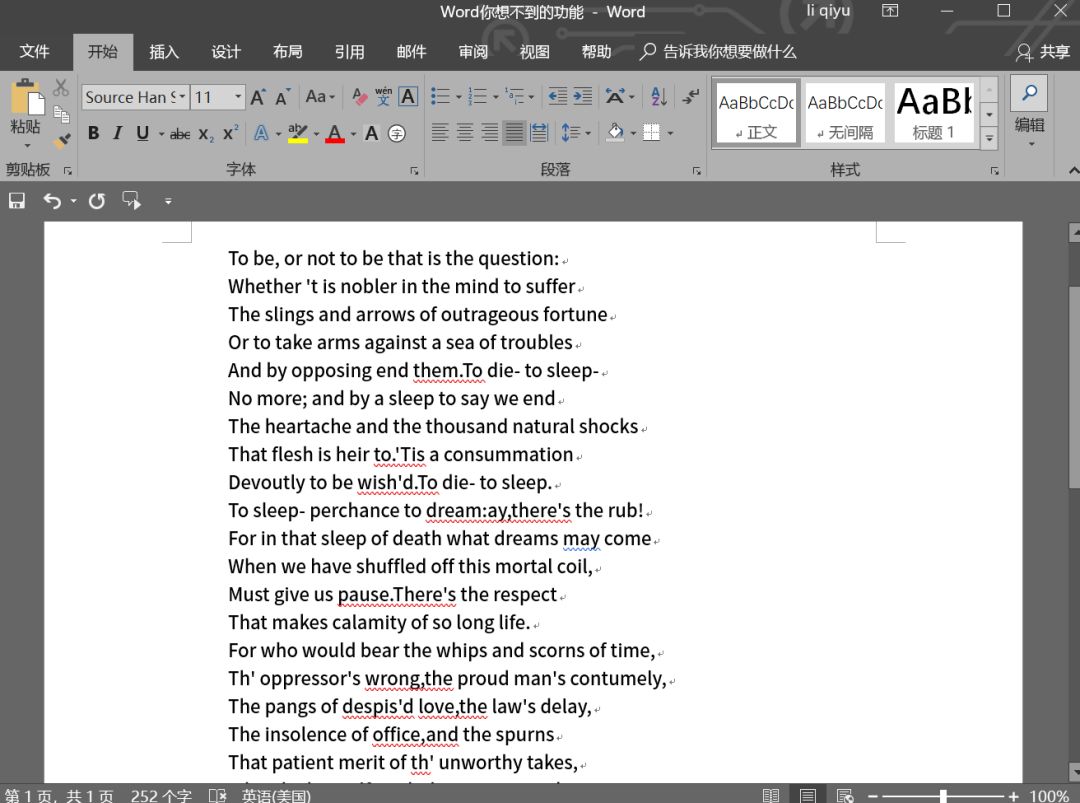The width and height of the screenshot is (1080, 803).
Task: Apply character shading icon
Action: (371, 134)
